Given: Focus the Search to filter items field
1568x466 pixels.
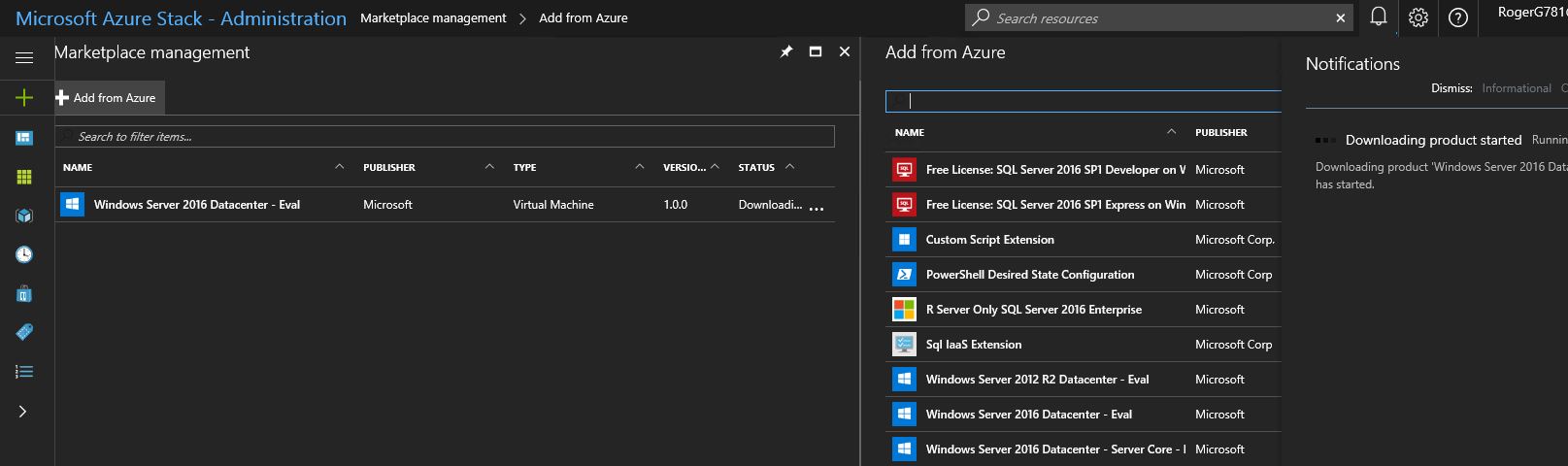Looking at the screenshot, I should [x=445, y=137].
